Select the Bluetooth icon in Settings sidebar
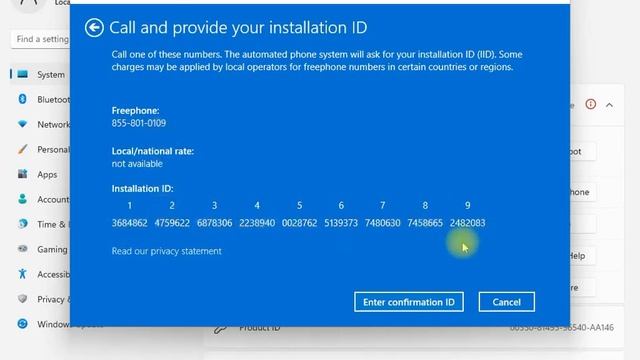The height and width of the screenshot is (360, 640). 22,99
